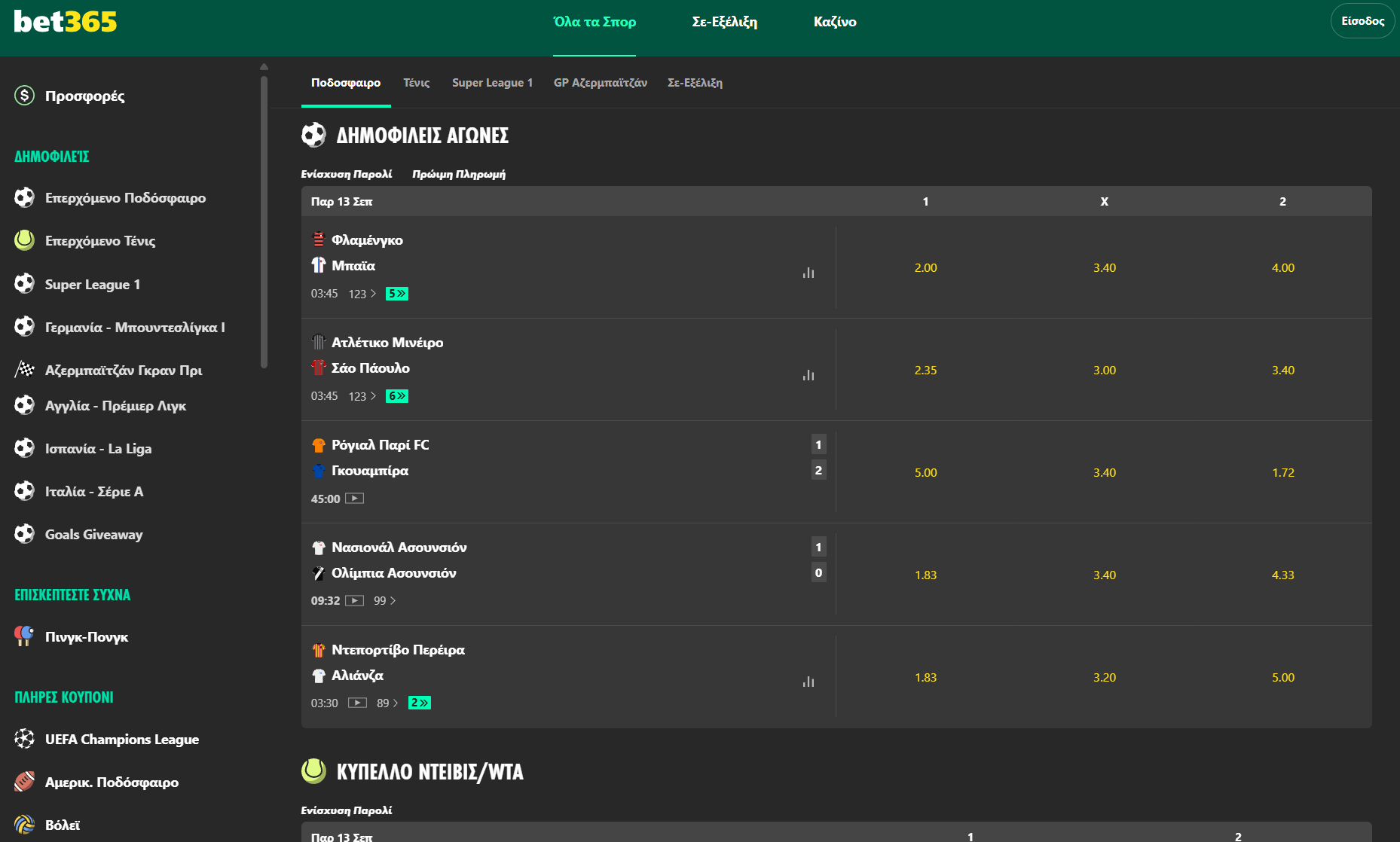Open live stream icon for Νασιονάλ Ασουνσιόν match
The image size is (1400, 842).
pyautogui.click(x=355, y=600)
